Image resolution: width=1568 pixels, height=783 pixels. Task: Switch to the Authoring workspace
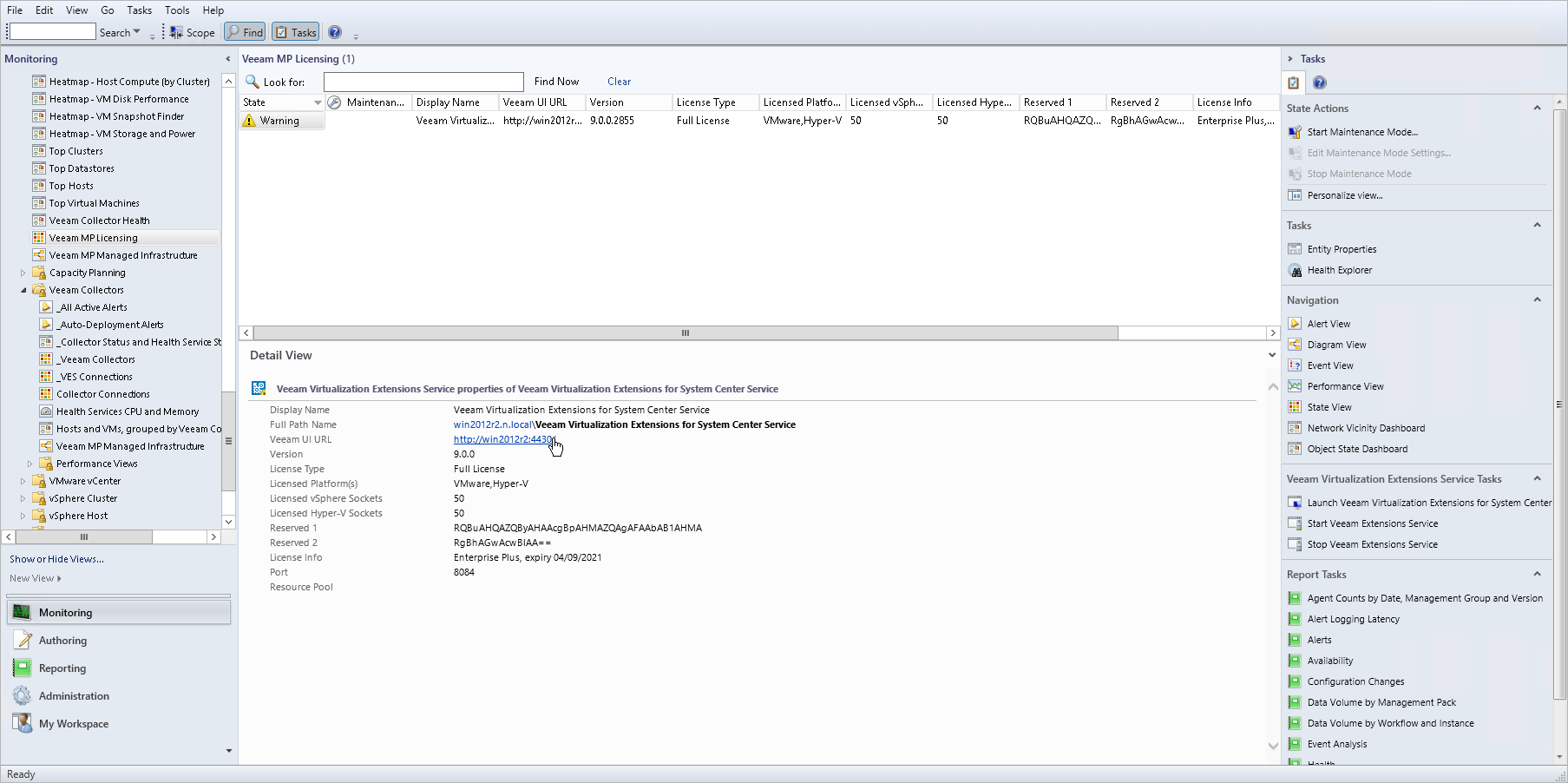(119, 641)
